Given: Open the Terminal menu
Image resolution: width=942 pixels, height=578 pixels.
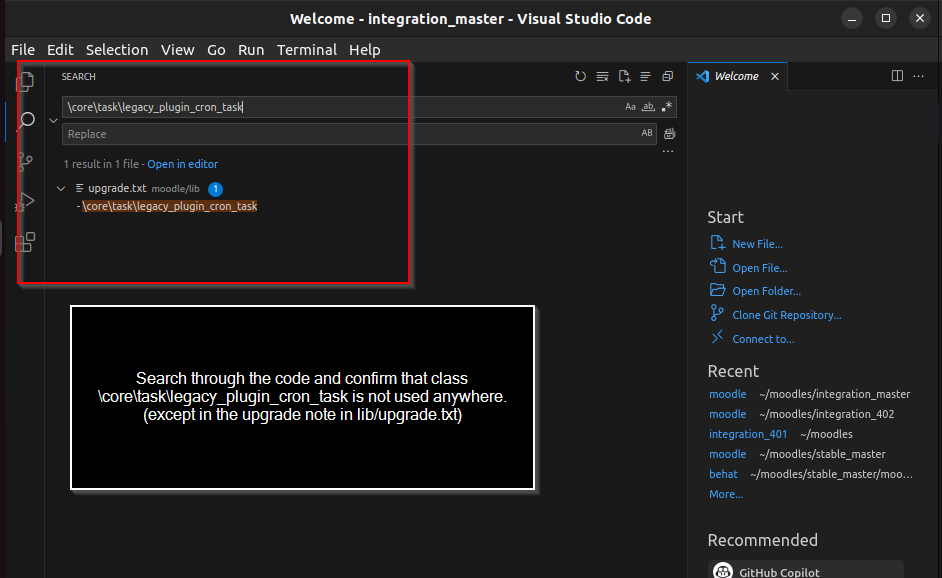Looking at the screenshot, I should tap(307, 50).
